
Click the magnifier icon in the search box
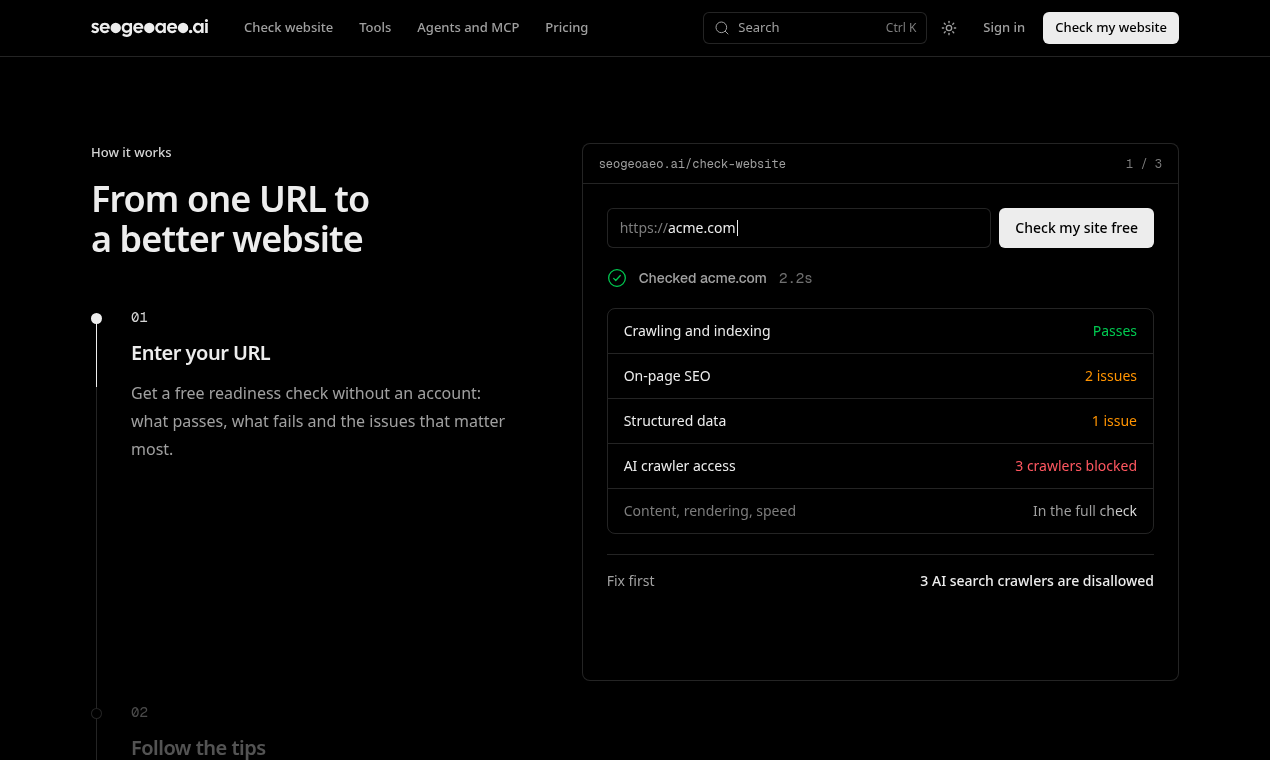[x=722, y=28]
